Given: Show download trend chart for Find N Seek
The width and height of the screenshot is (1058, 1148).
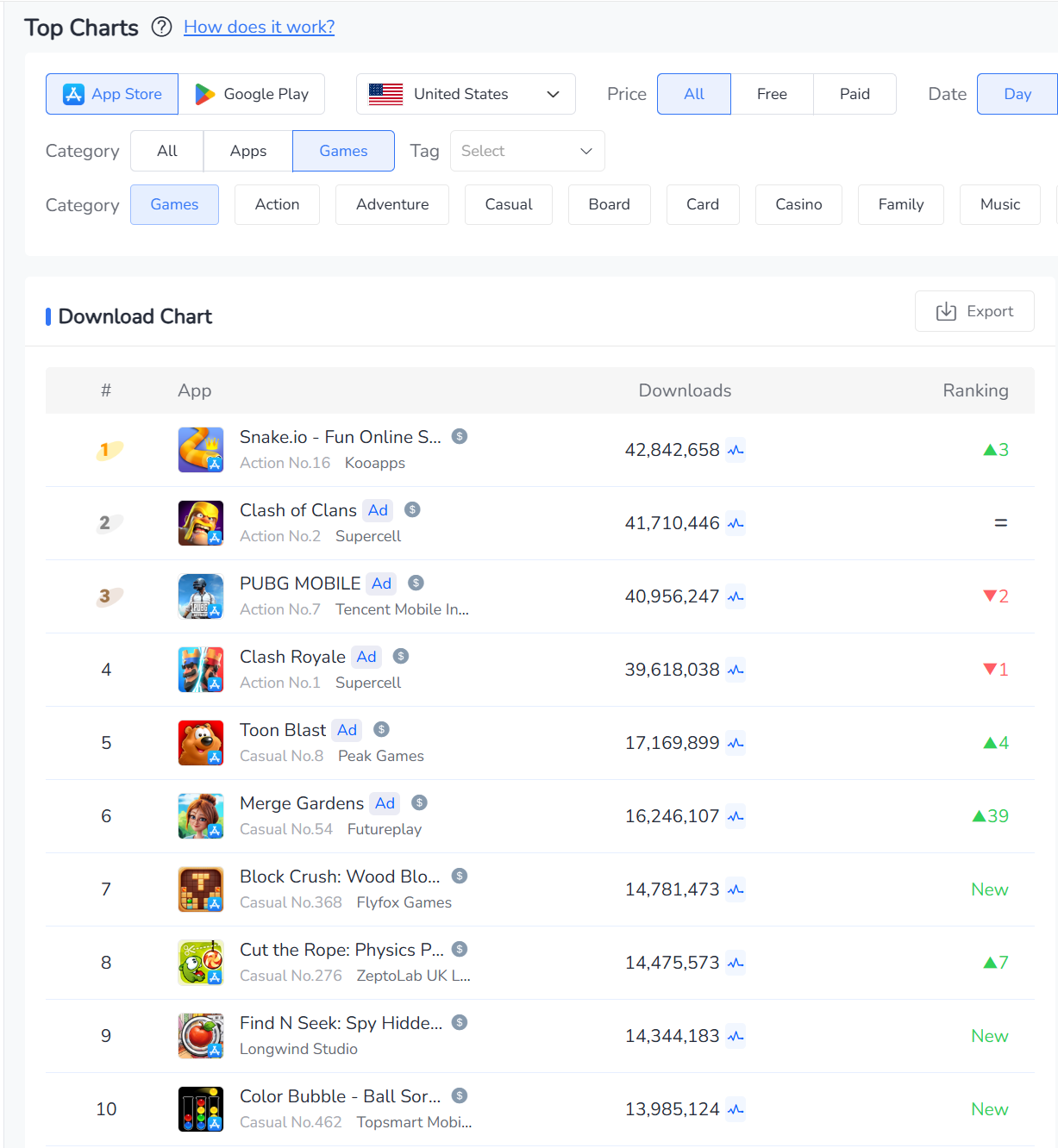Looking at the screenshot, I should 736,1036.
